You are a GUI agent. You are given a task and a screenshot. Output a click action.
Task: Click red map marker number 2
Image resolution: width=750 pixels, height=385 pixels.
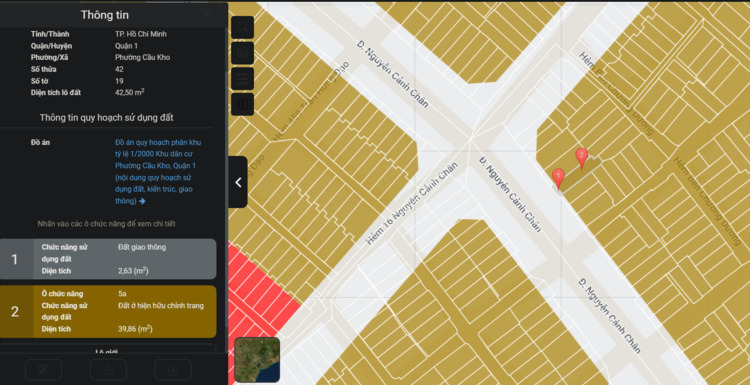pyautogui.click(x=582, y=158)
